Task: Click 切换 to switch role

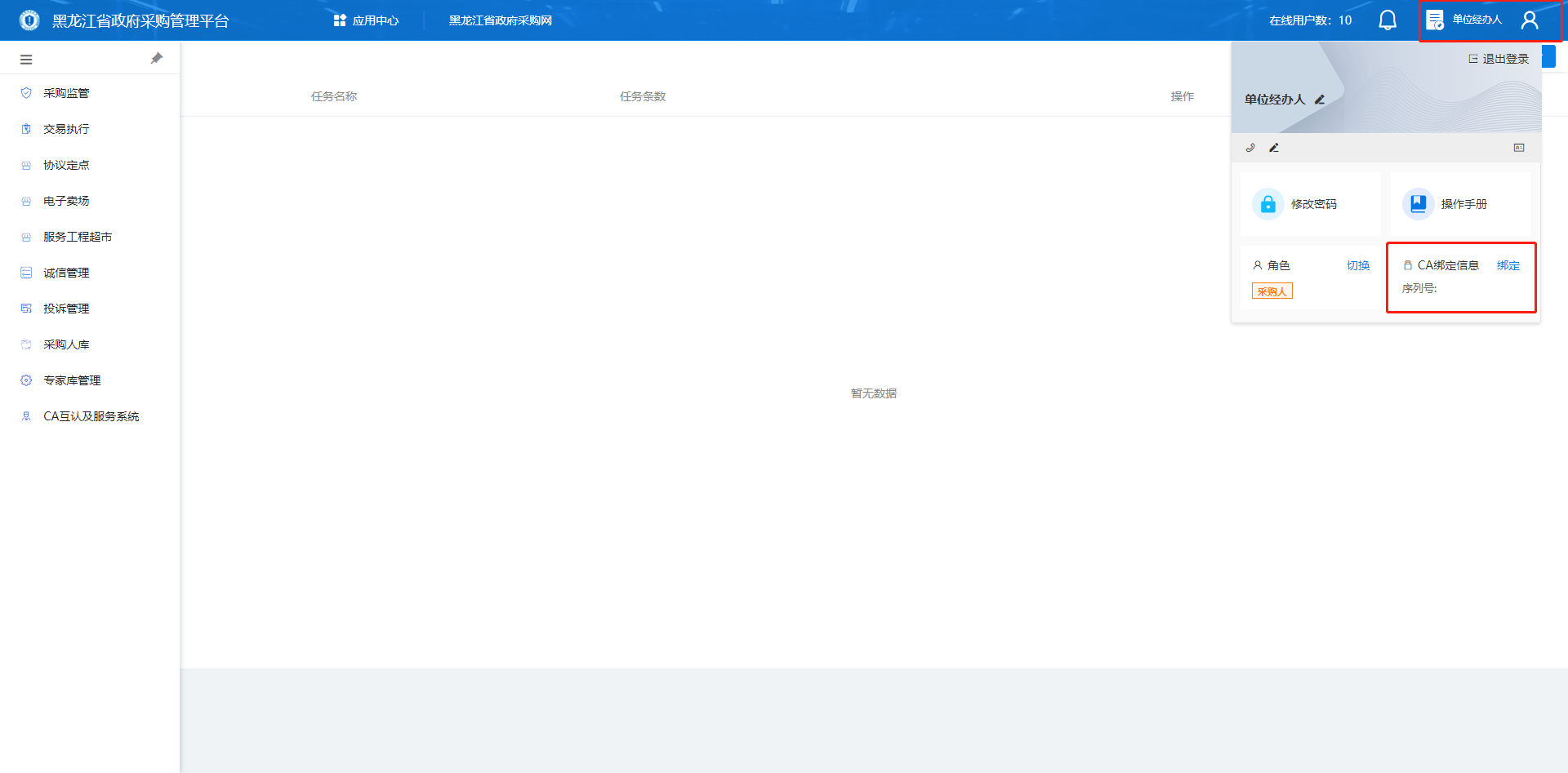Action: pos(1358,265)
